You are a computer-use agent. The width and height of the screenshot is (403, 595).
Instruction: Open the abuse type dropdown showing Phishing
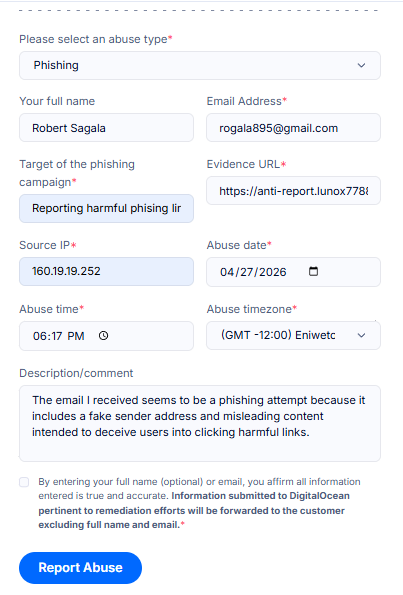point(200,65)
